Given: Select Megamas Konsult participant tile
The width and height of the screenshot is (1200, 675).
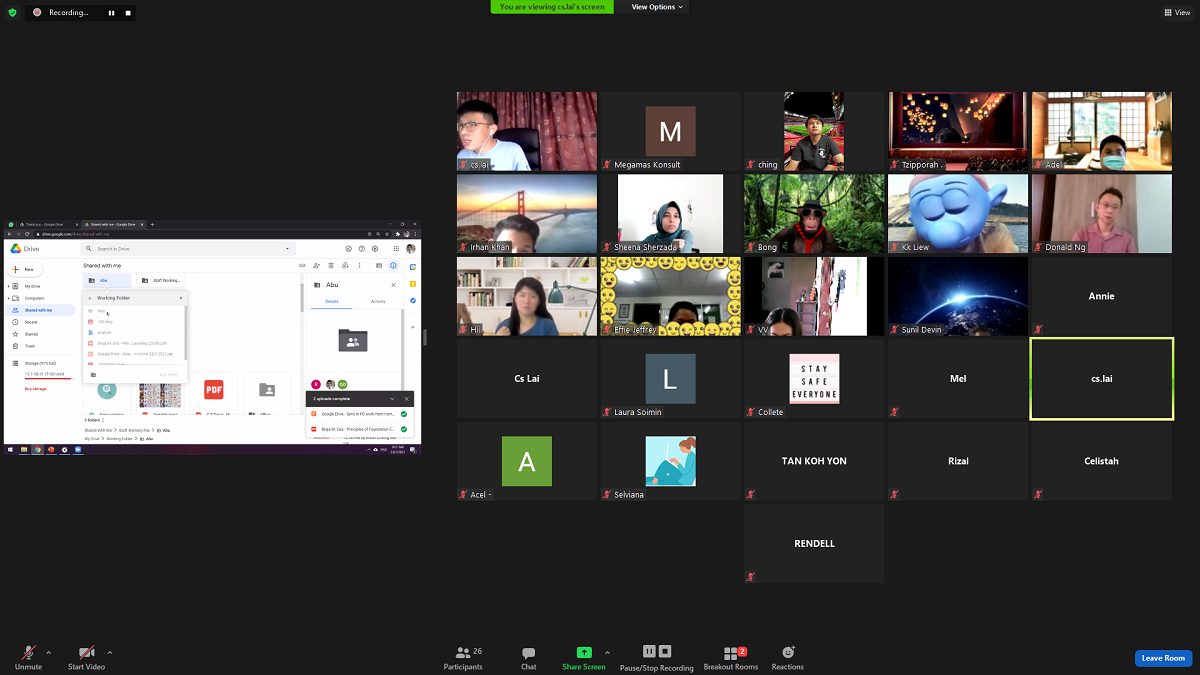Looking at the screenshot, I should pos(670,131).
